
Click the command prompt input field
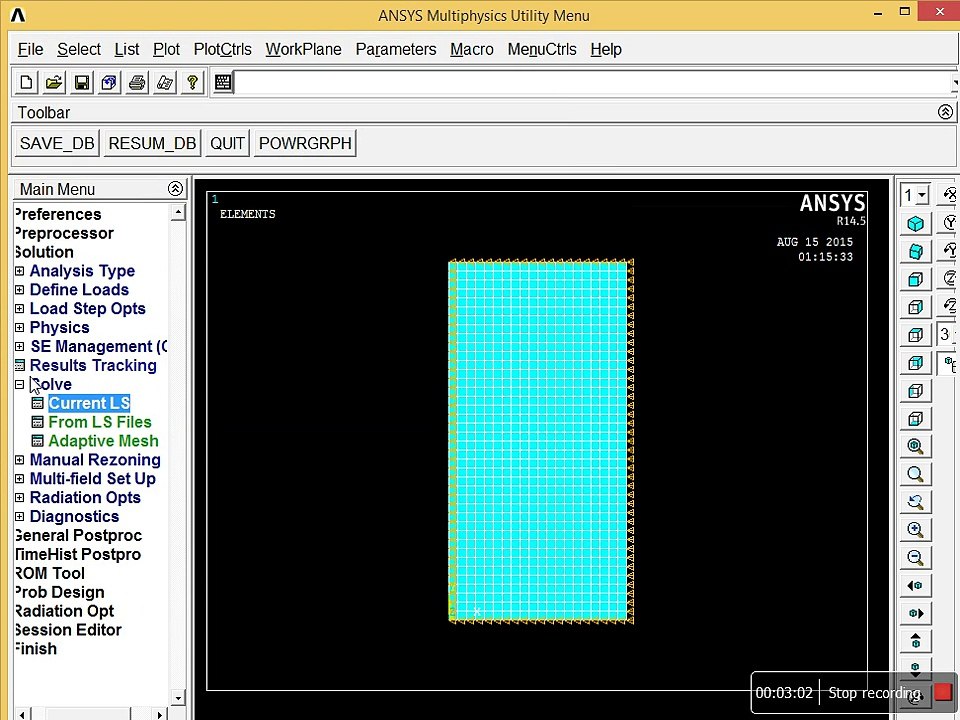[593, 83]
